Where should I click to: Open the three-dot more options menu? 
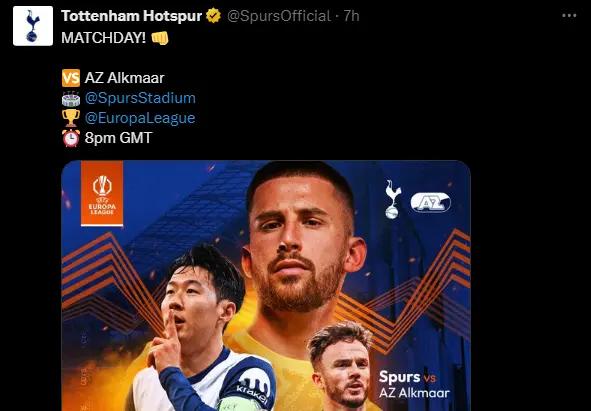(569, 15)
